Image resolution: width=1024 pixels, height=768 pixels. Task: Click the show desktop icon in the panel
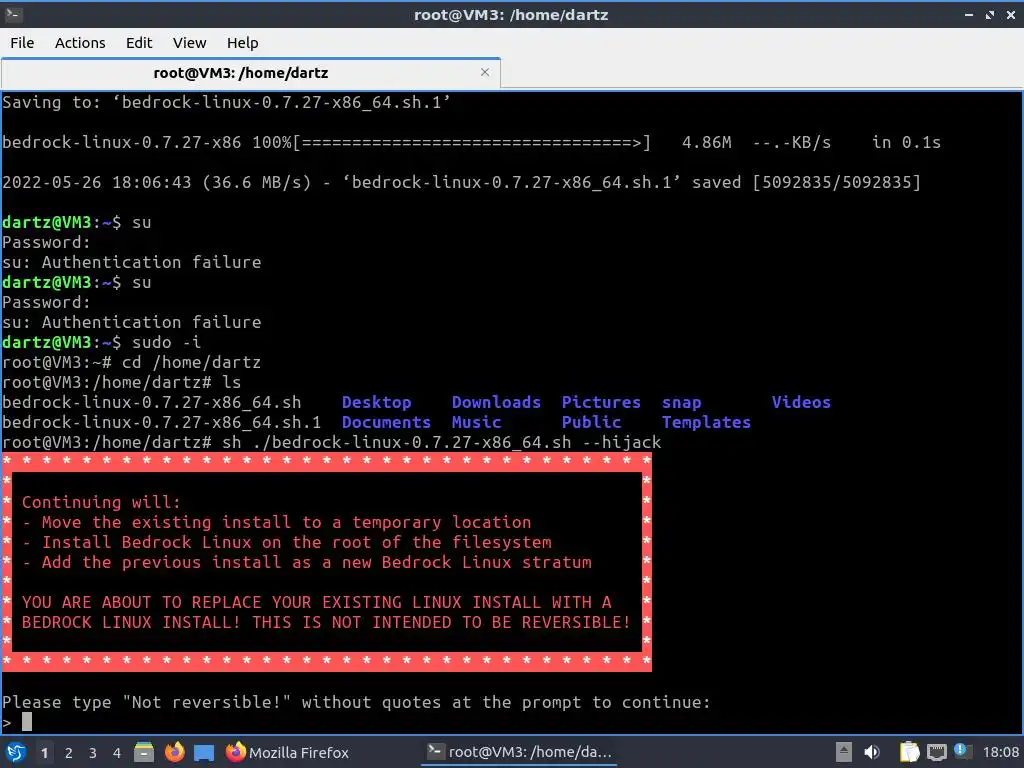pos(204,752)
